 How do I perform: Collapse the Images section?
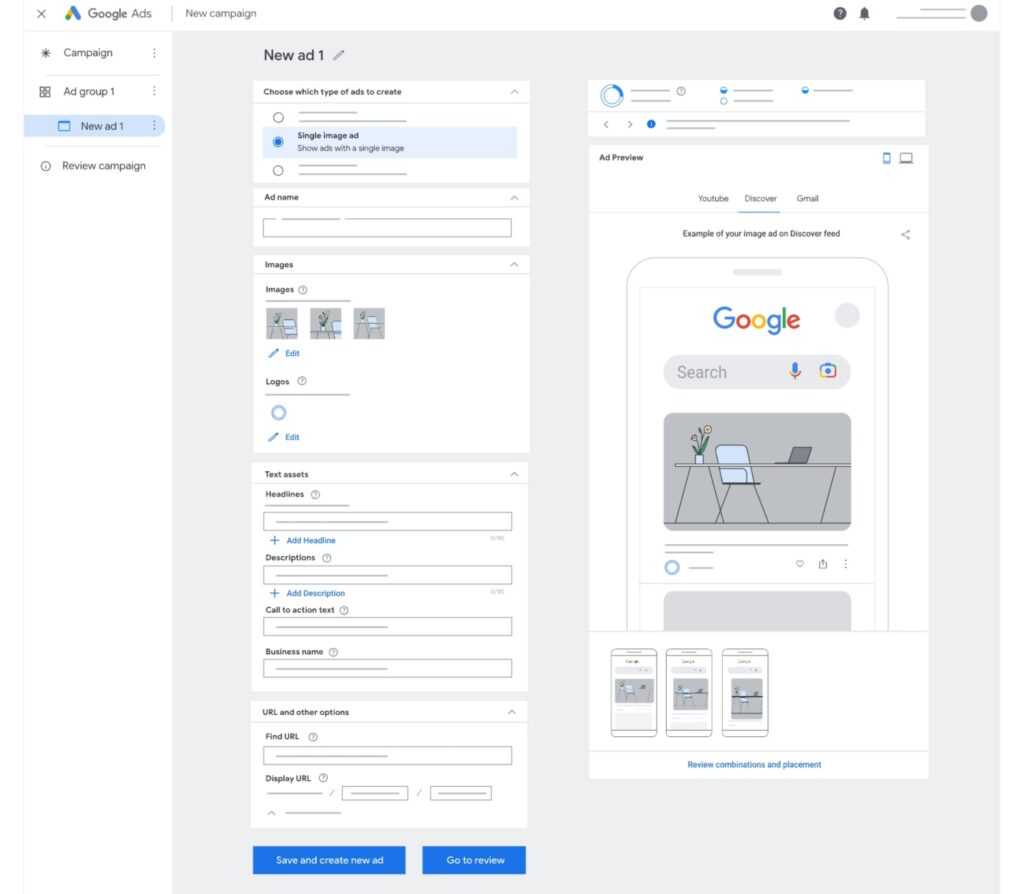pyautogui.click(x=514, y=265)
